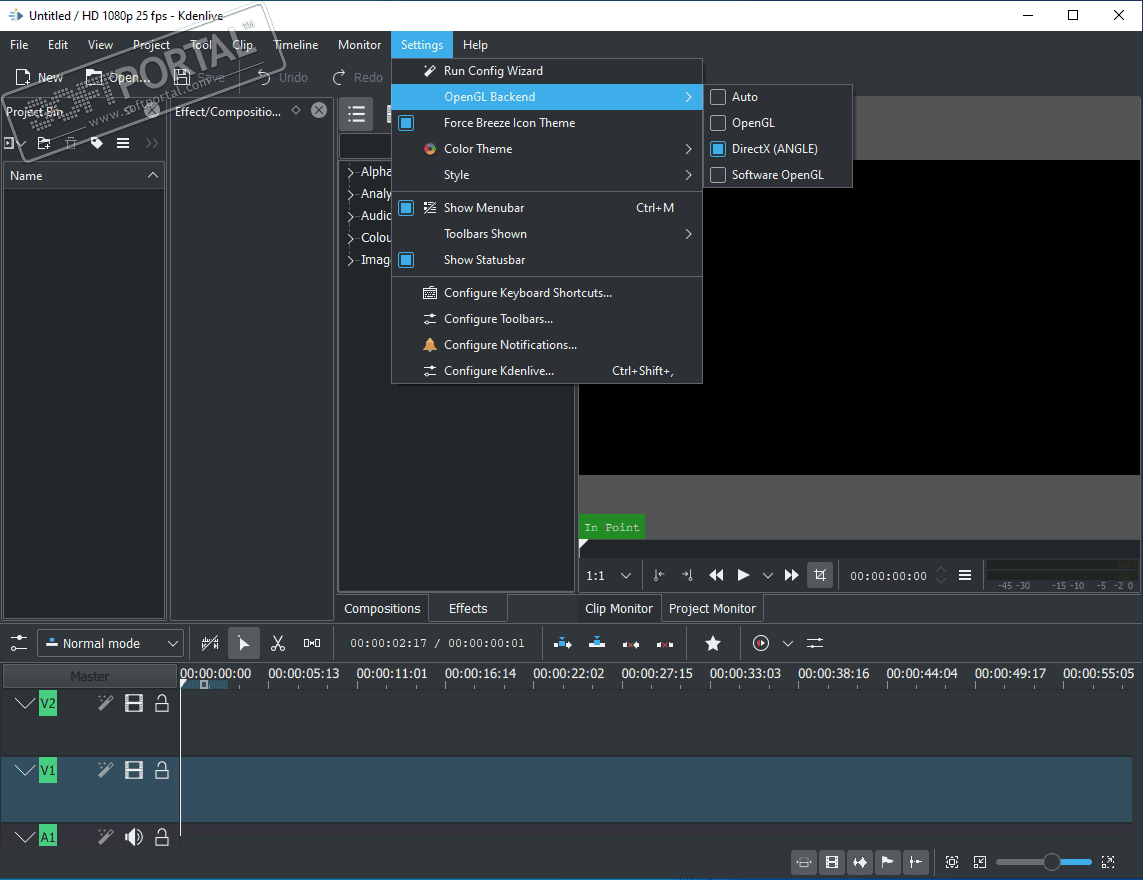Select the razor (scissors) tool

coord(278,643)
